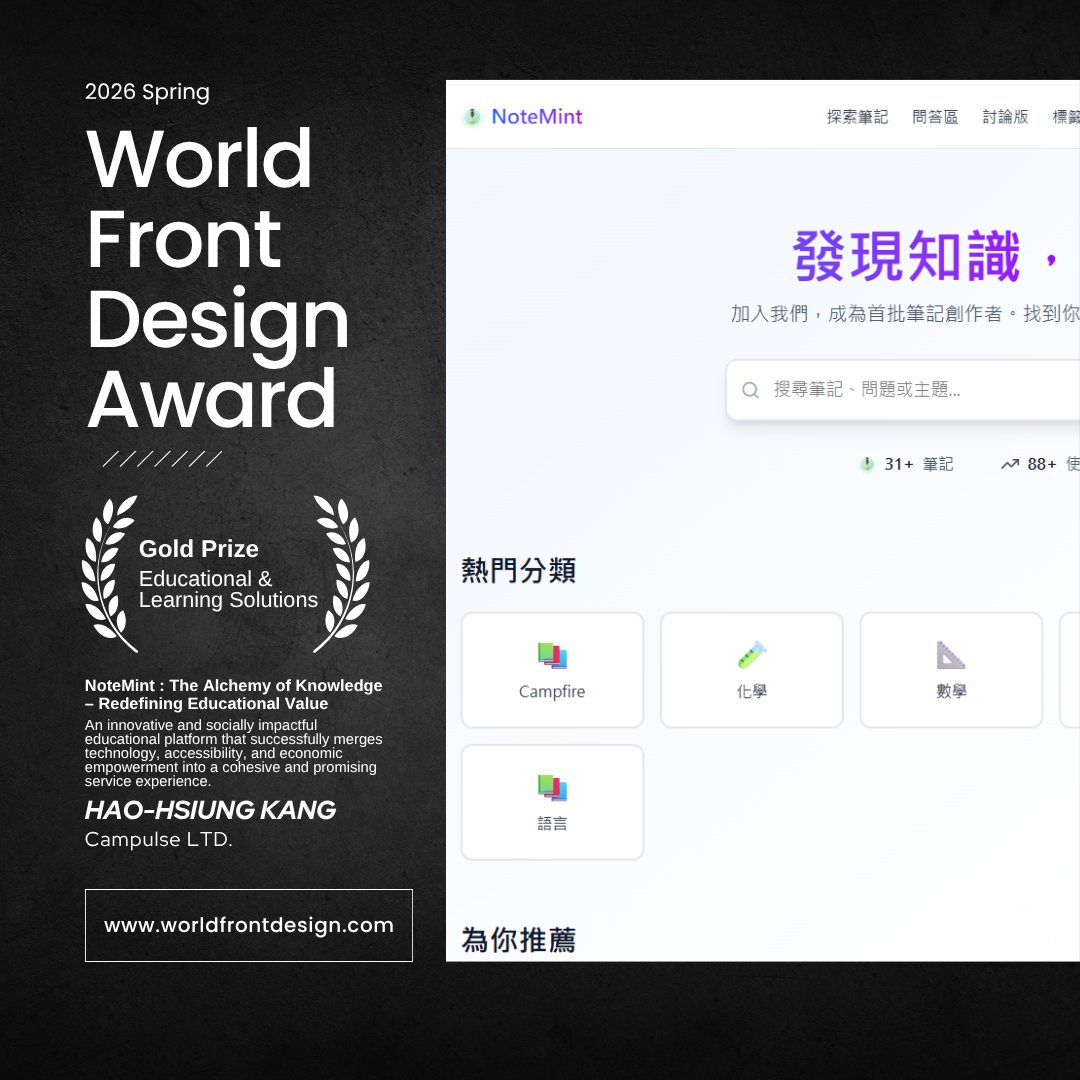This screenshot has height=1080, width=1080.
Task: Click the HAO-HSIUNG KANG name
Action: coord(210,810)
